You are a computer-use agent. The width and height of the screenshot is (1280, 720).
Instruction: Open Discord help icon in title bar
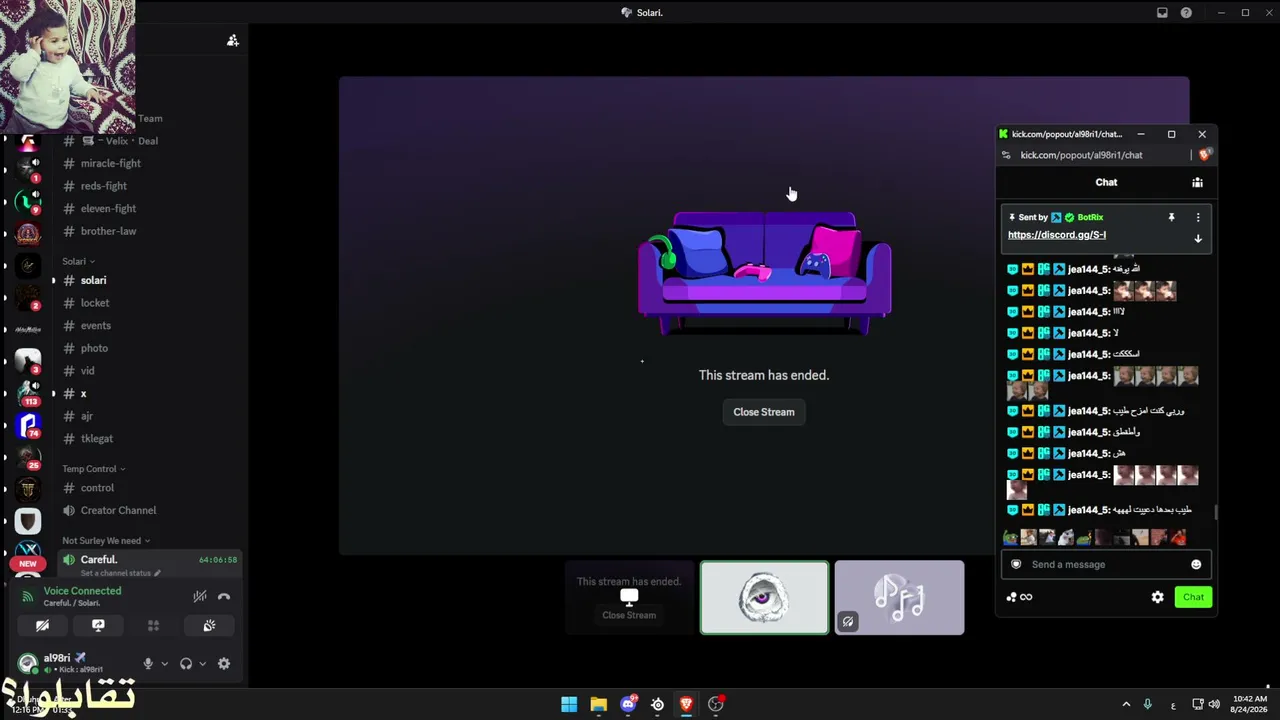pos(1186,13)
